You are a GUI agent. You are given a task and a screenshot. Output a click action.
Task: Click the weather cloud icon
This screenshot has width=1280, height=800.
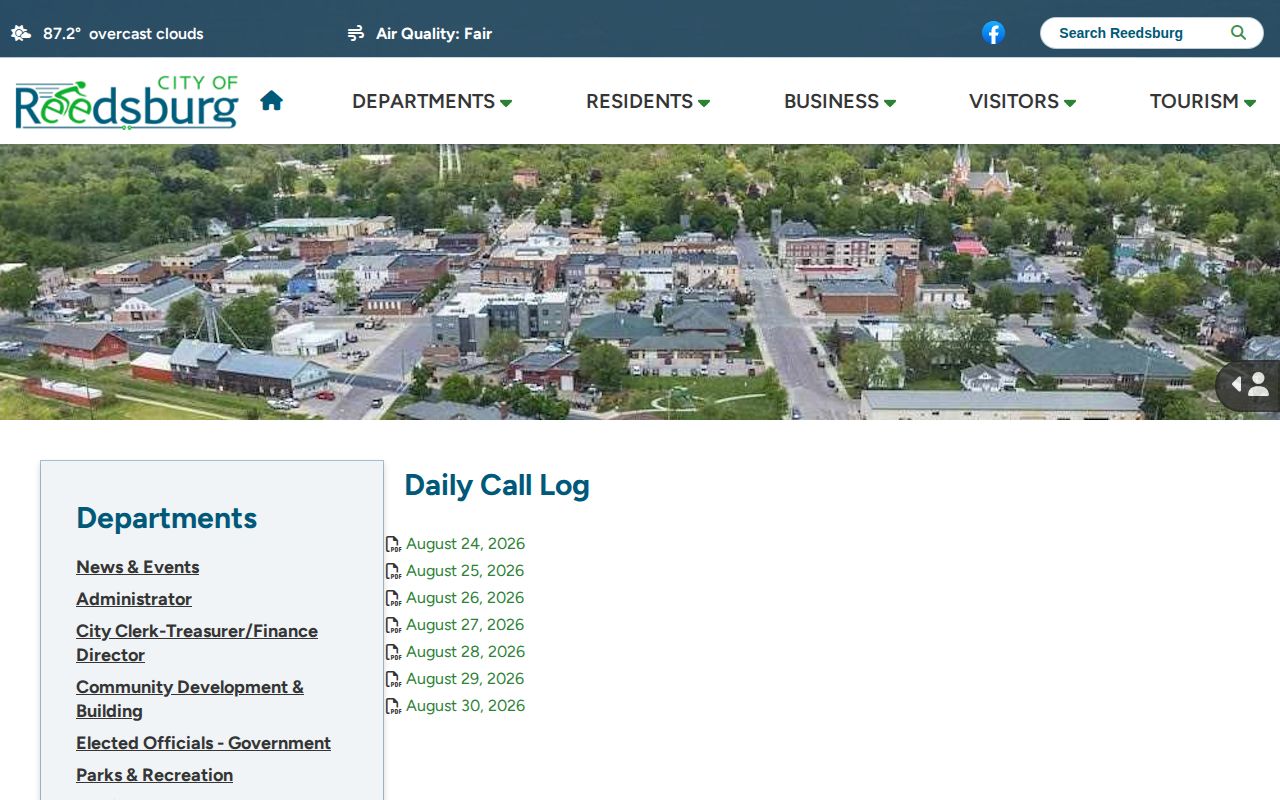coord(21,33)
